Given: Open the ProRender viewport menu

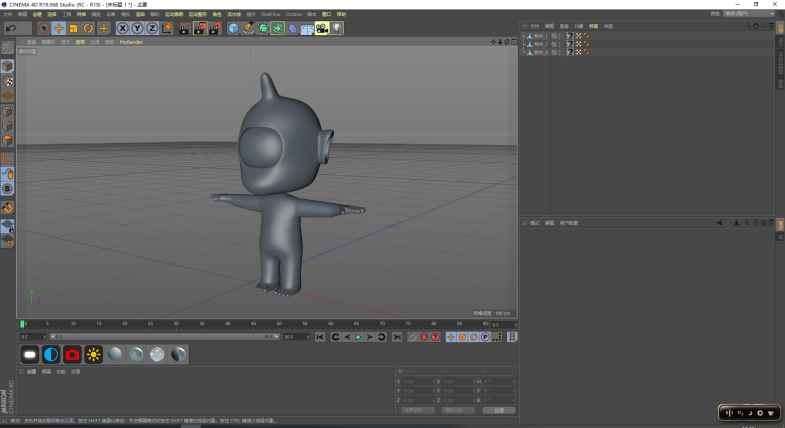Looking at the screenshot, I should click(x=131, y=42).
